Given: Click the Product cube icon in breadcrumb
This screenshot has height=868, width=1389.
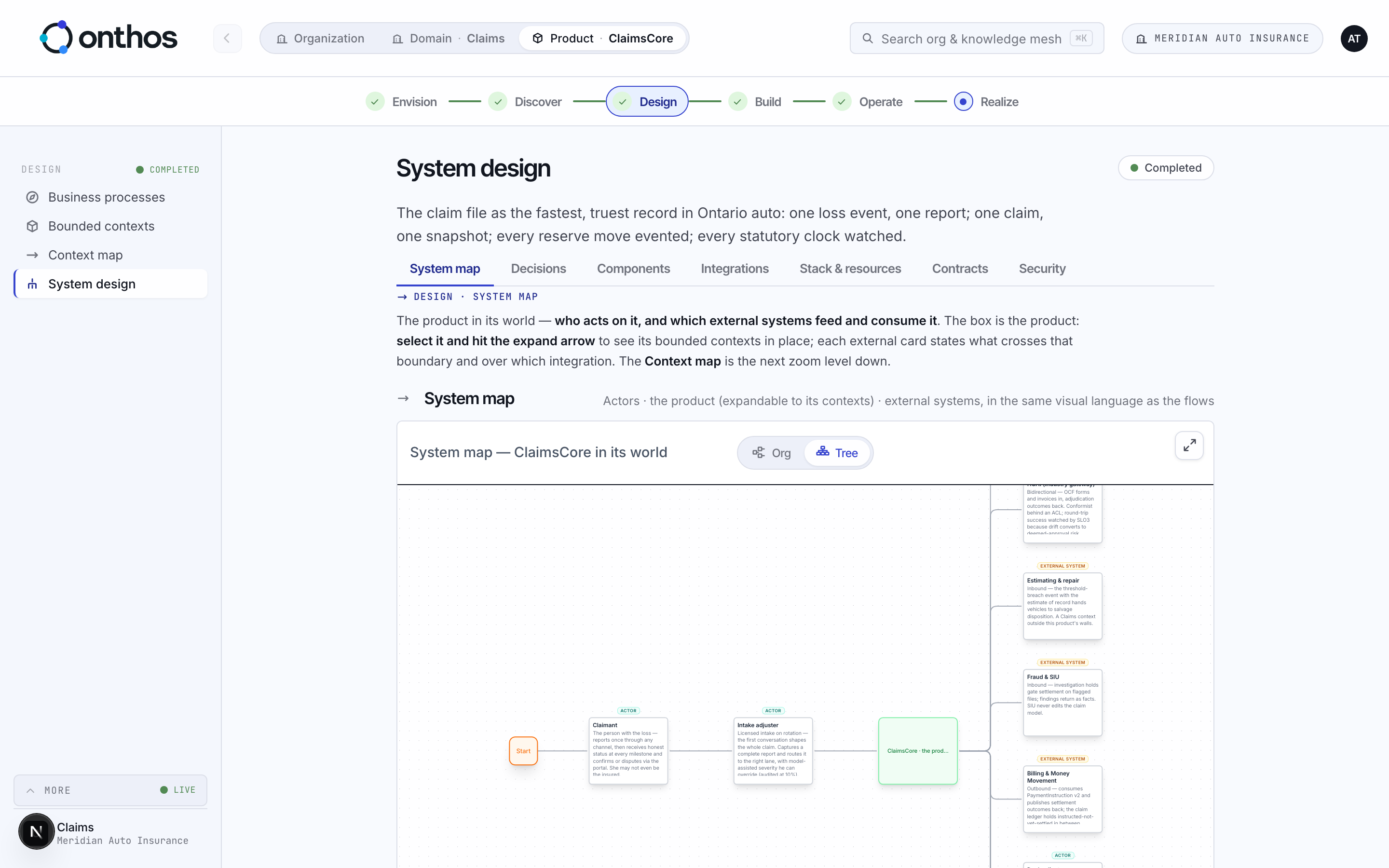Looking at the screenshot, I should [538, 39].
